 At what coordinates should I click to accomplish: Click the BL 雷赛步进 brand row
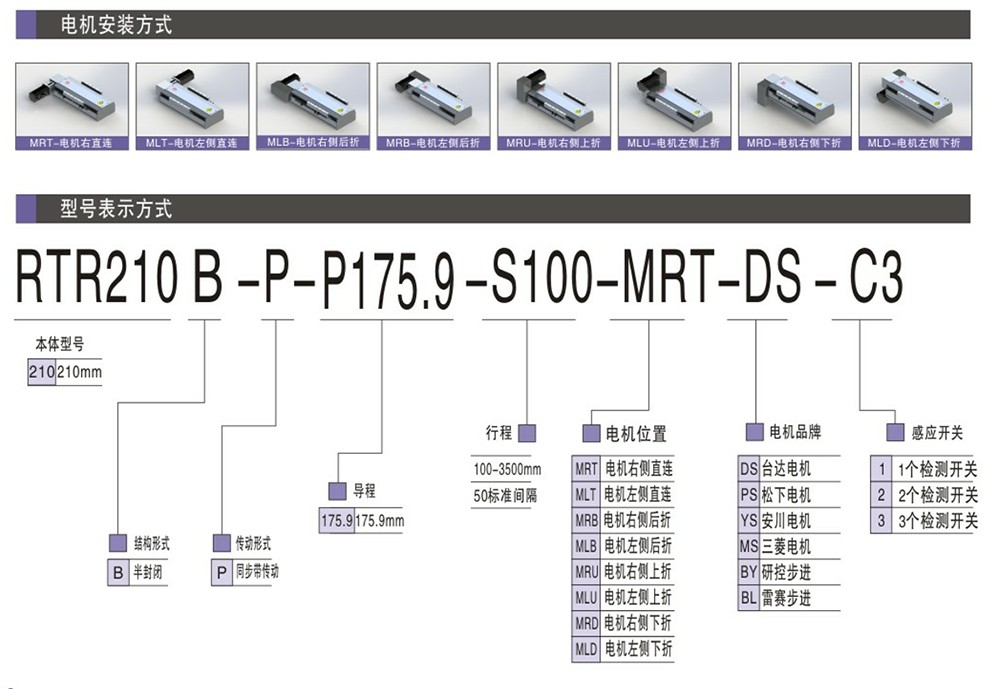tap(789, 598)
